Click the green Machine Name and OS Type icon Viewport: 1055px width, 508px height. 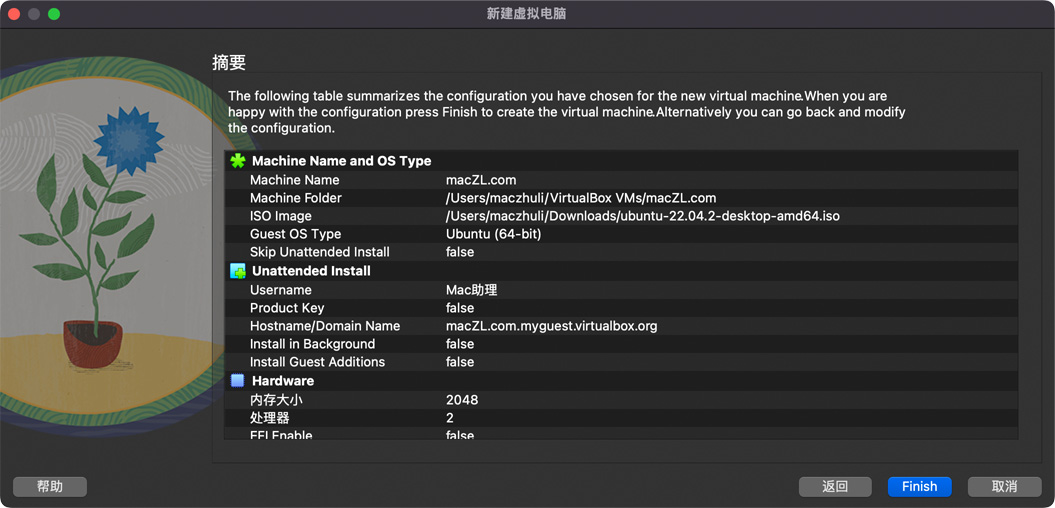tap(238, 161)
